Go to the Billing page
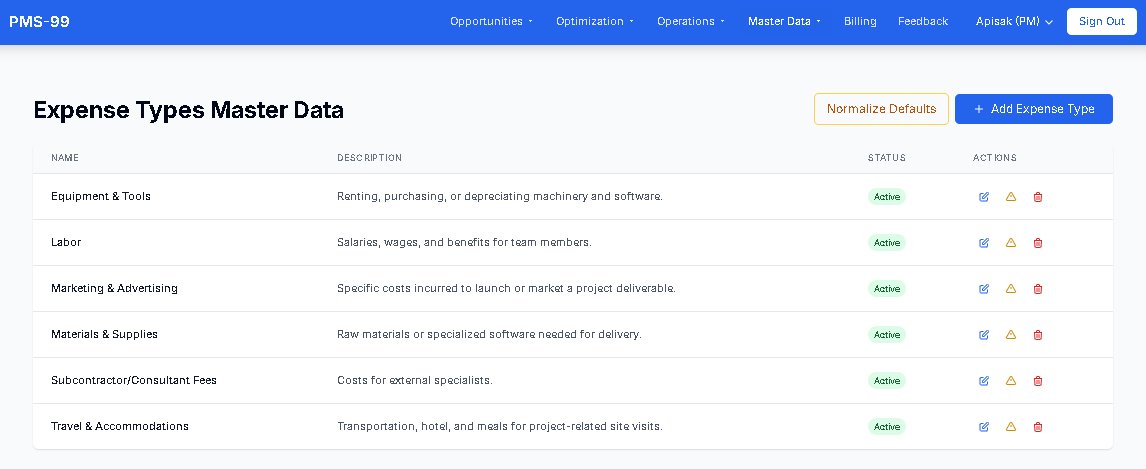1146x469 pixels. pos(860,21)
